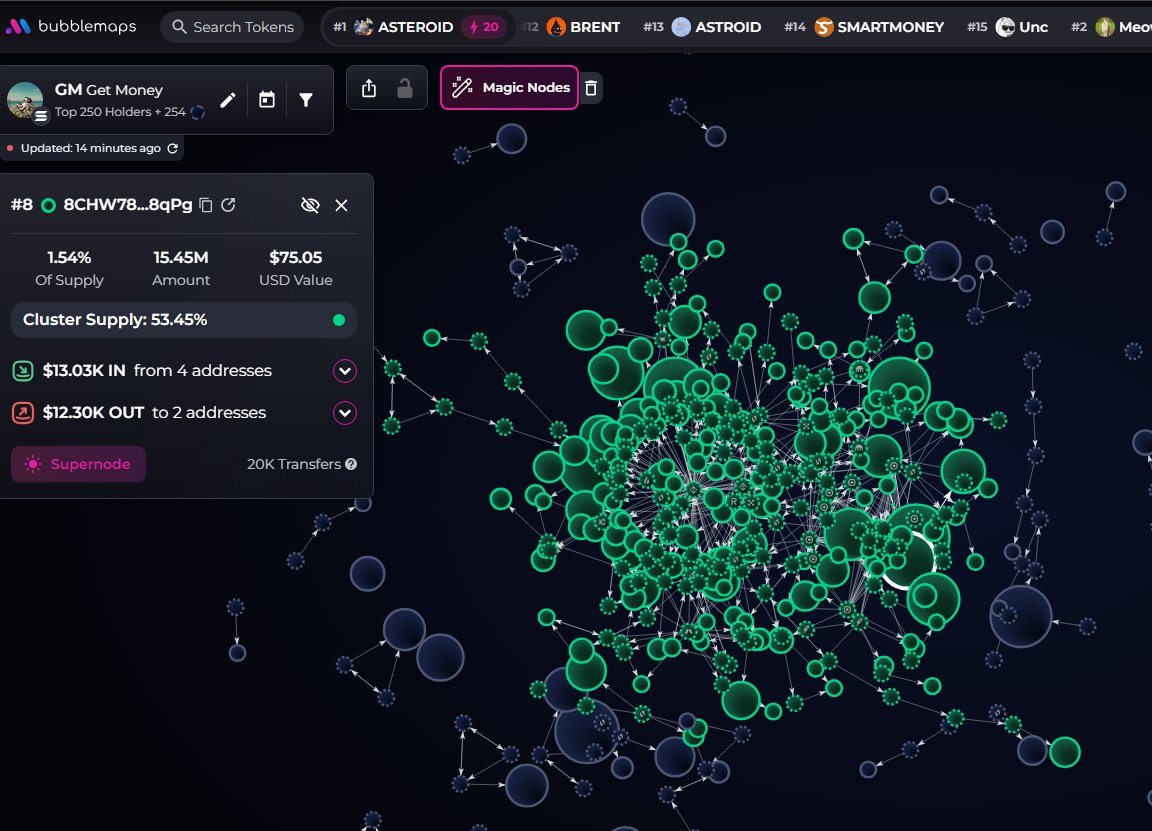Open the GM token avatar menu

point(25,100)
